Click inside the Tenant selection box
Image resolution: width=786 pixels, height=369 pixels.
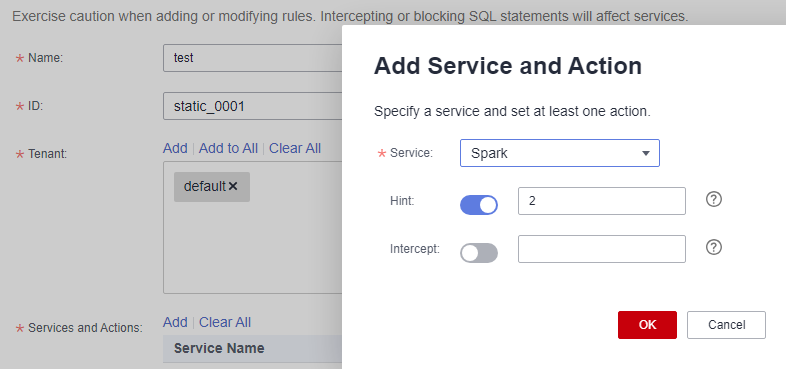(x=253, y=227)
